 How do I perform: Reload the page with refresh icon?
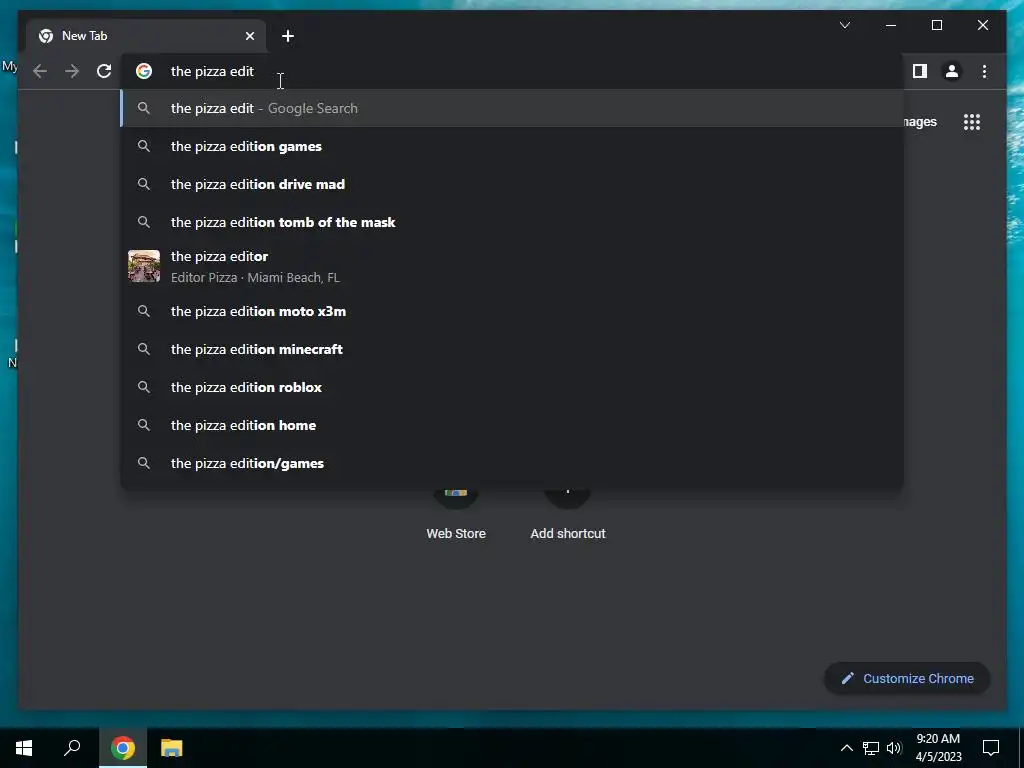(104, 71)
